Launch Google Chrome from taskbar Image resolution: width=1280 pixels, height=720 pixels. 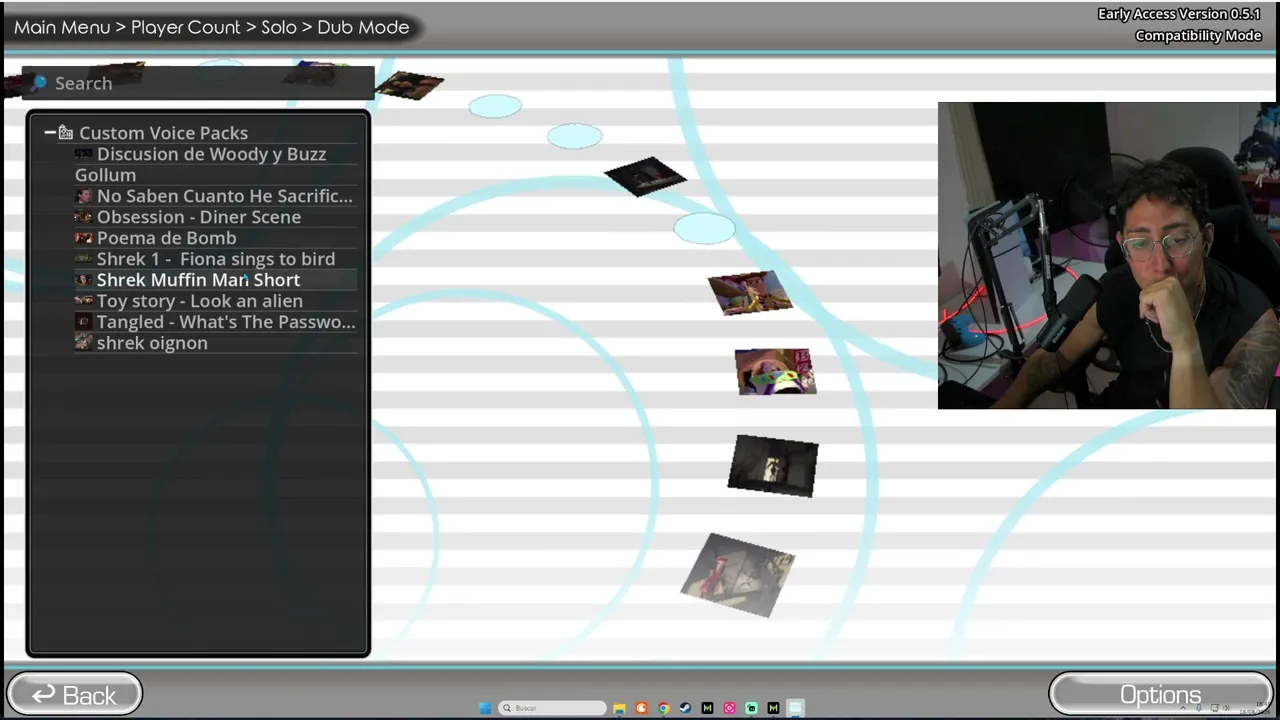[x=663, y=708]
